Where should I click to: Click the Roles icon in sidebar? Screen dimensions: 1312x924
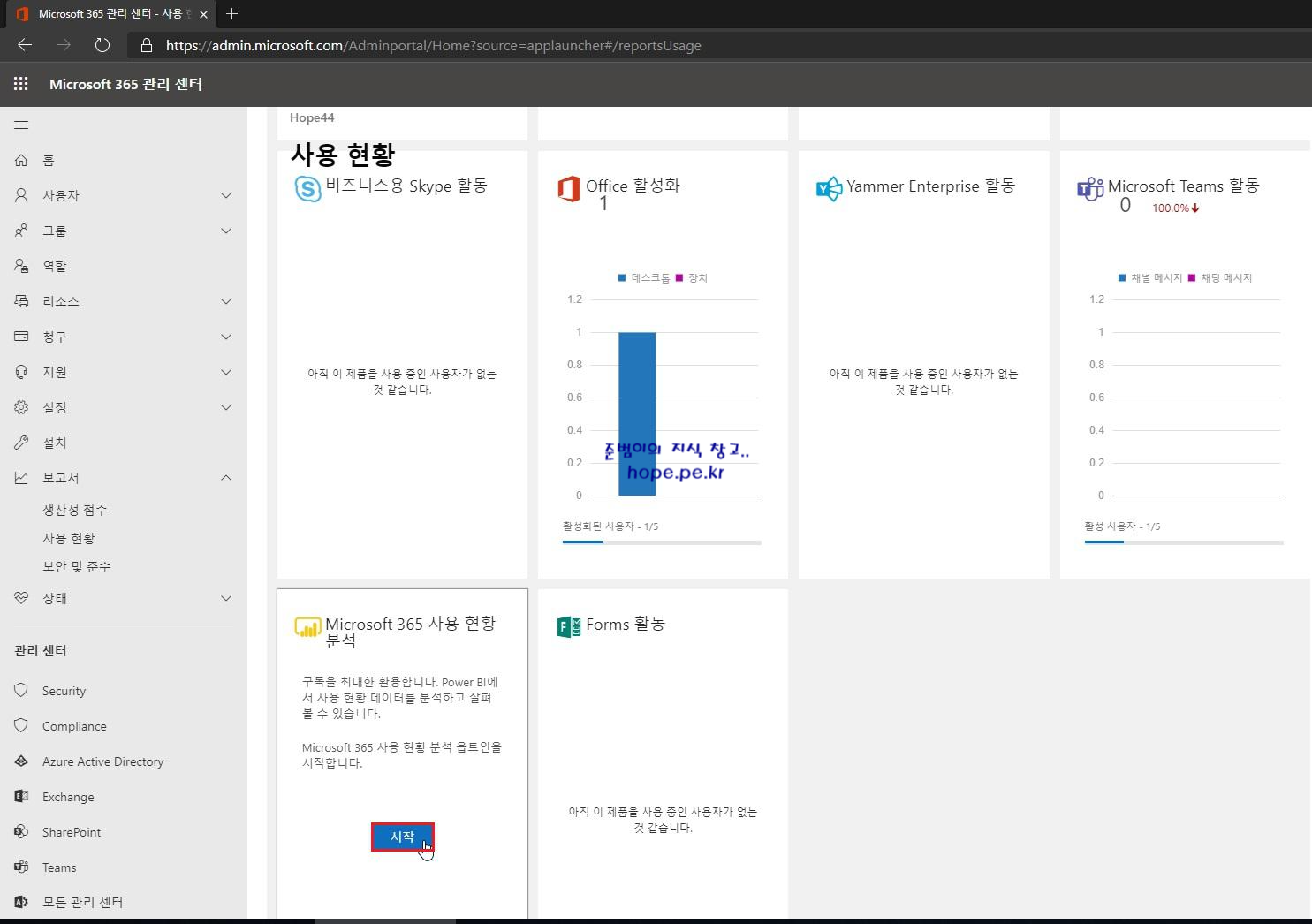[x=21, y=266]
